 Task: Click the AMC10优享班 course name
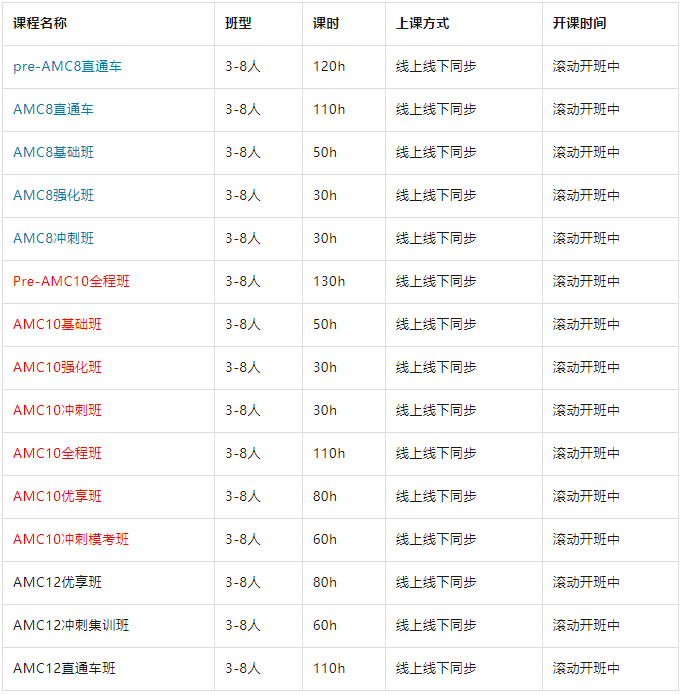tap(57, 496)
